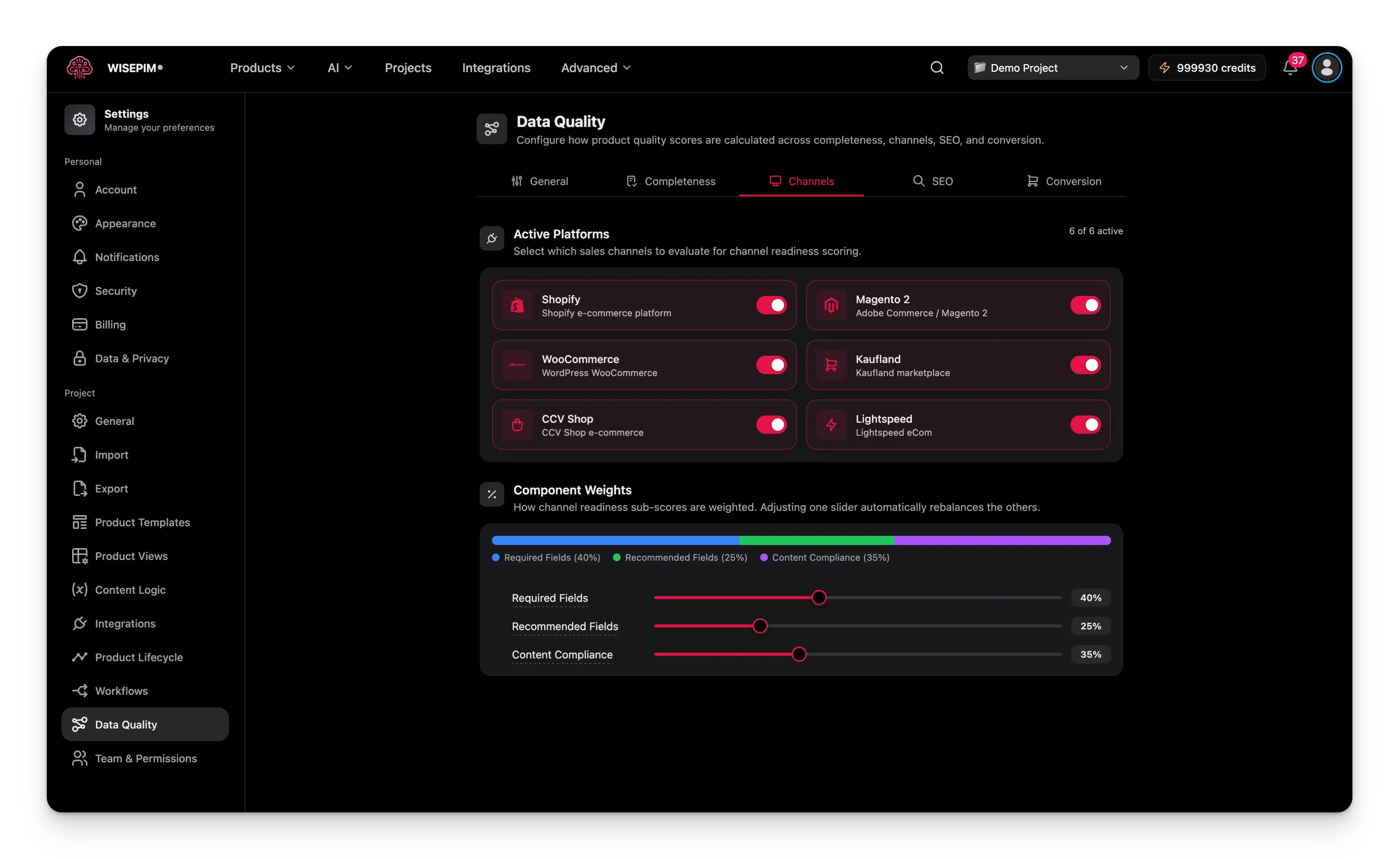Viewport: 1400px width, 859px height.
Task: Open Data Quality in sidebar
Action: (145, 724)
